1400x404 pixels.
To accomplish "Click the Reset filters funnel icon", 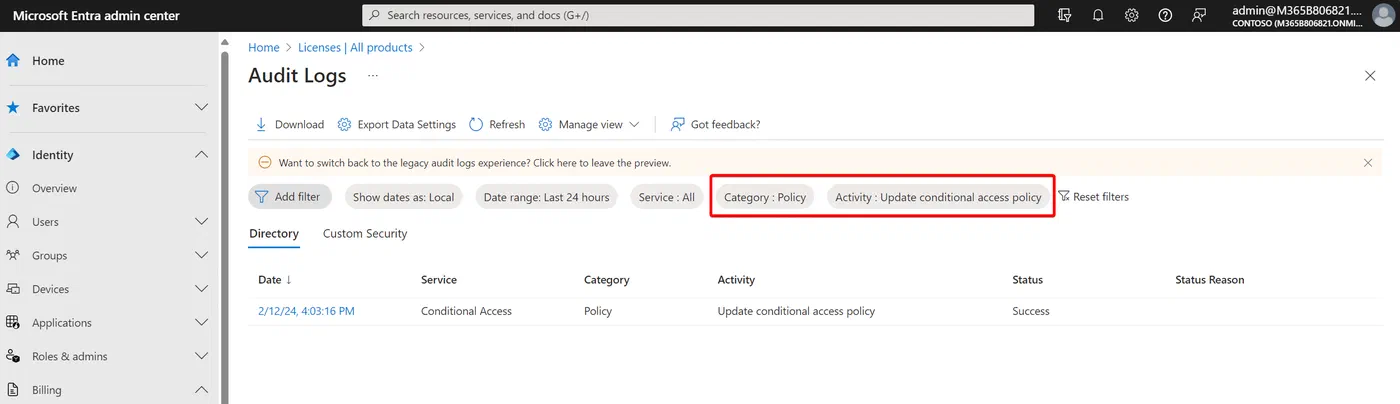I will click(1064, 197).
